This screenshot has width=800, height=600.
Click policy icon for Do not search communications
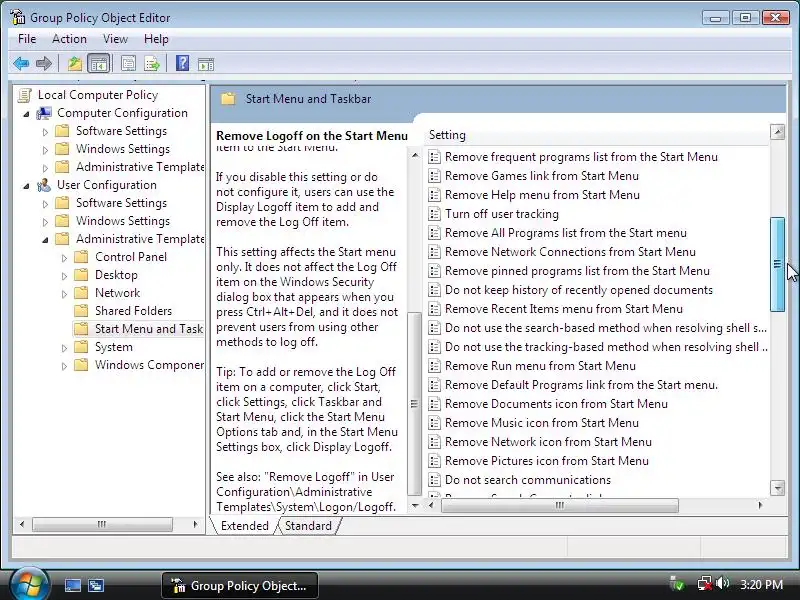coord(434,480)
